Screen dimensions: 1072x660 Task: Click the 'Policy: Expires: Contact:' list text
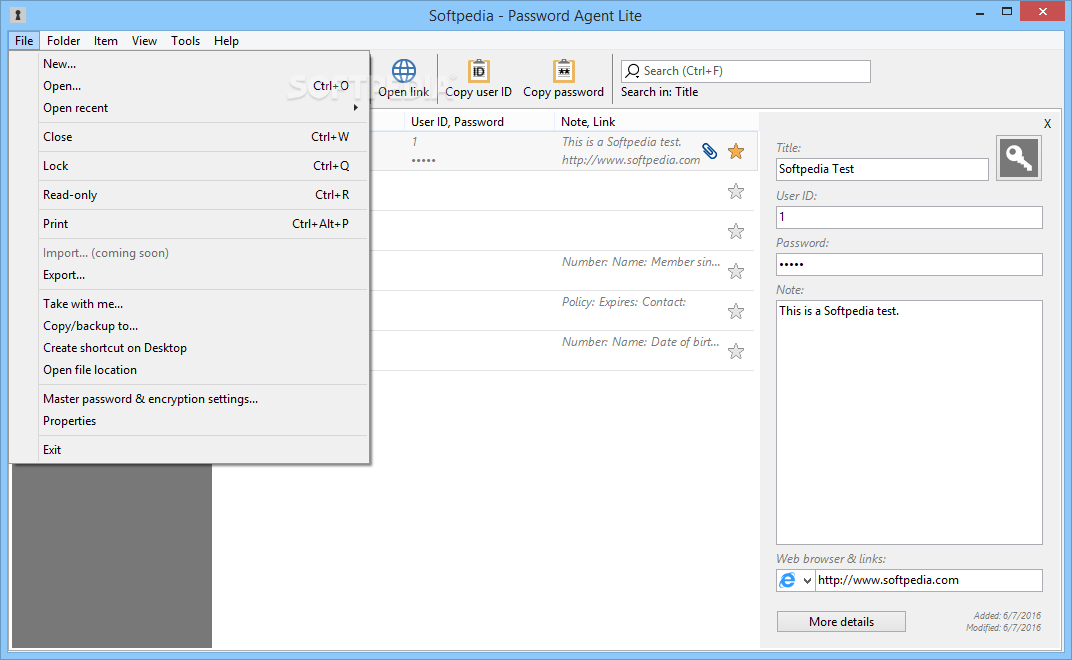(624, 302)
